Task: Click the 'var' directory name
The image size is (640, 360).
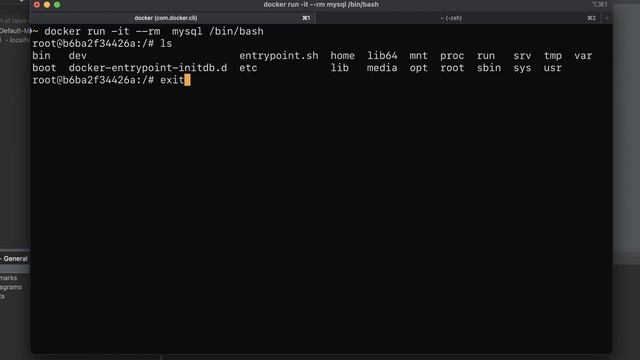Action: (583, 56)
